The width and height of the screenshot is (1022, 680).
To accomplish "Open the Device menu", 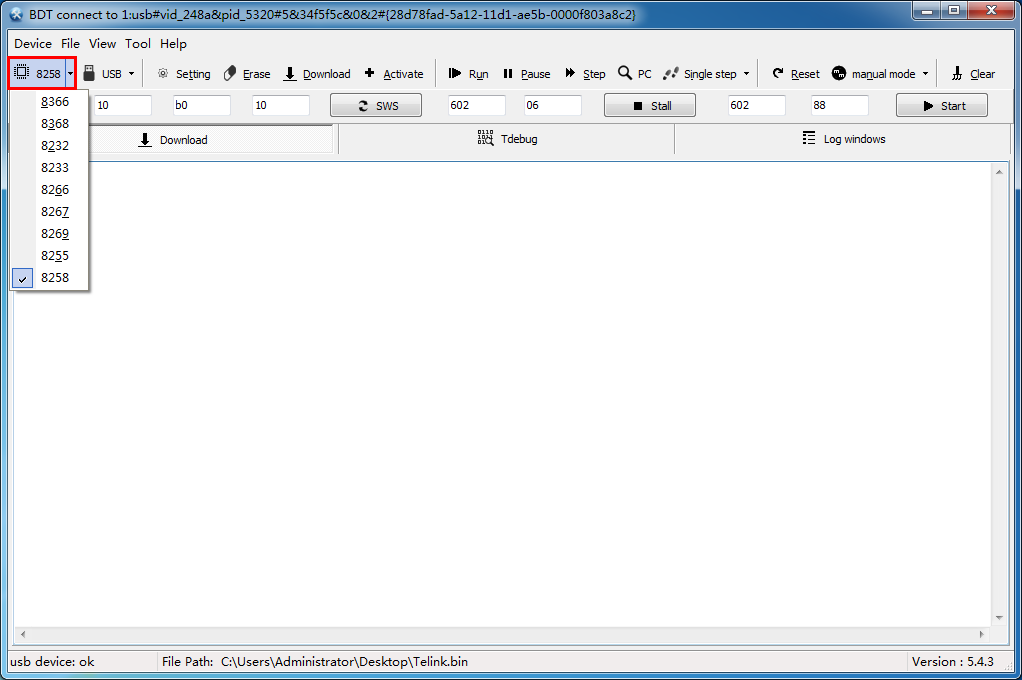I will (33, 44).
